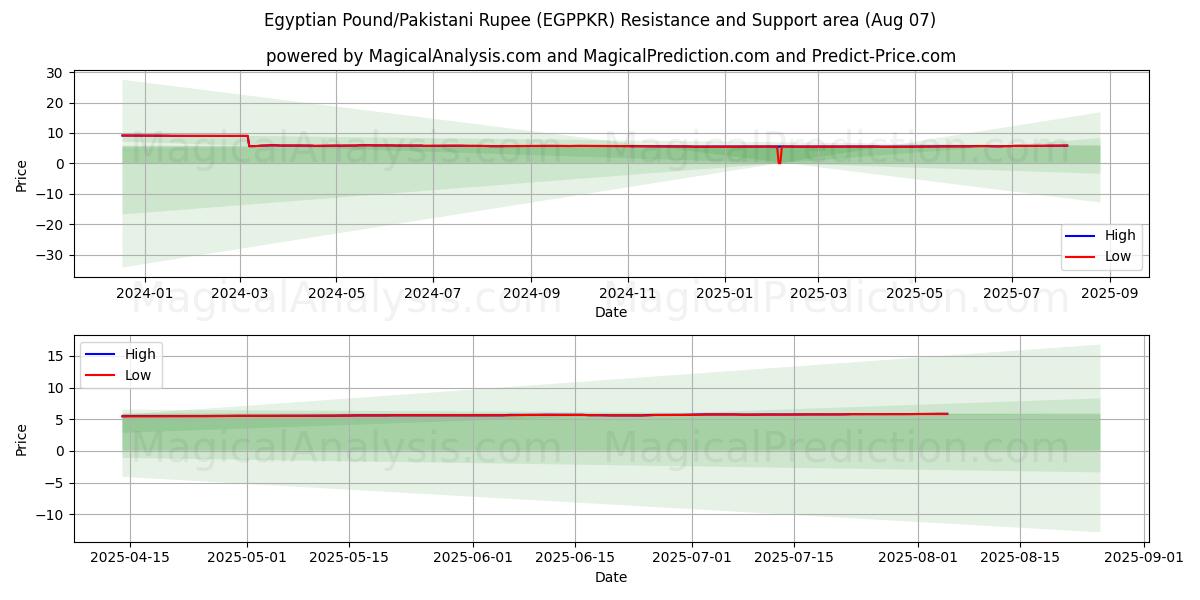Screen dimensions: 1200x600
Task: Click the 'Date' axis label of the upper chart
Action: [611, 312]
